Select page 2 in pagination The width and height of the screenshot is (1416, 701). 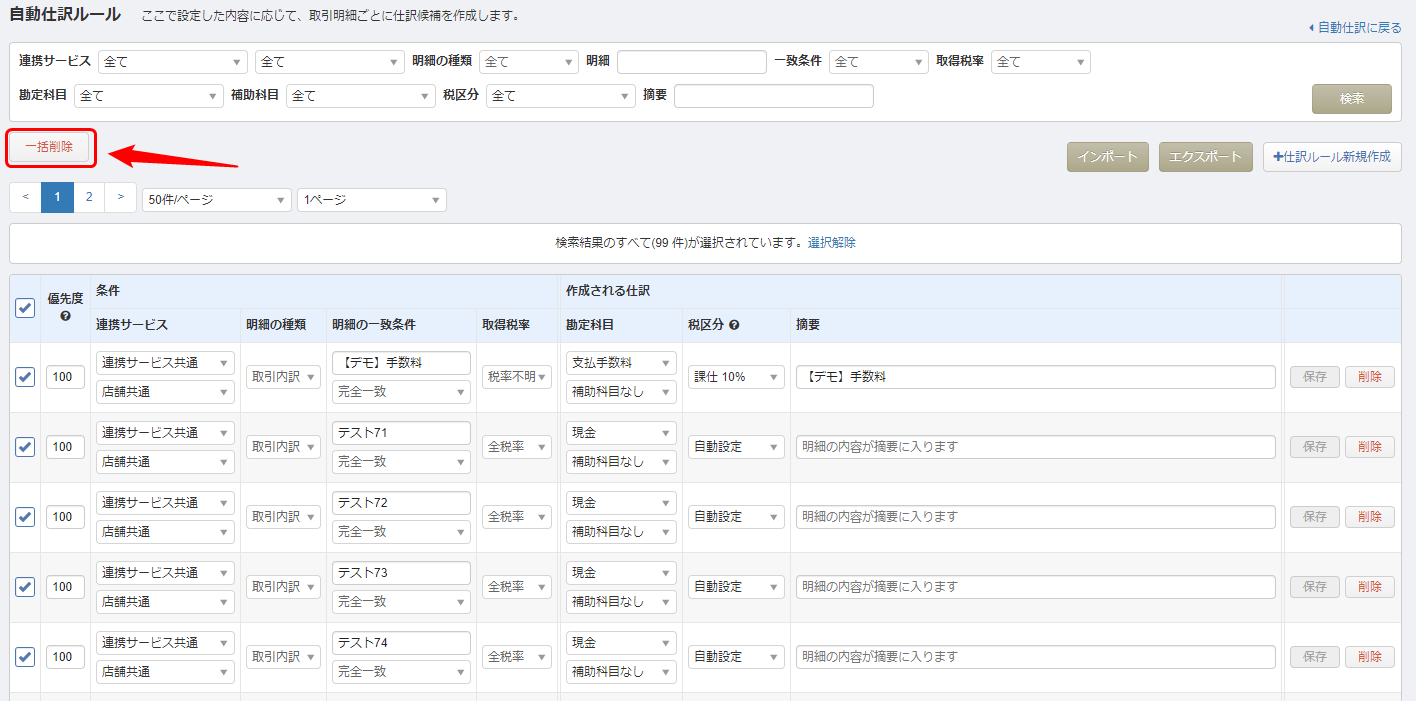pos(89,197)
